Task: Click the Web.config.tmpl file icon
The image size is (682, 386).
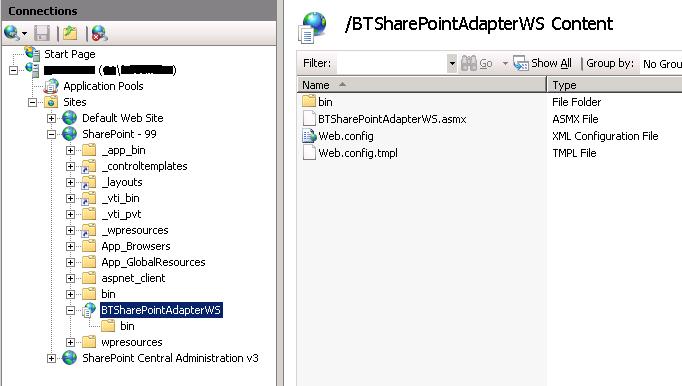Action: pos(309,153)
